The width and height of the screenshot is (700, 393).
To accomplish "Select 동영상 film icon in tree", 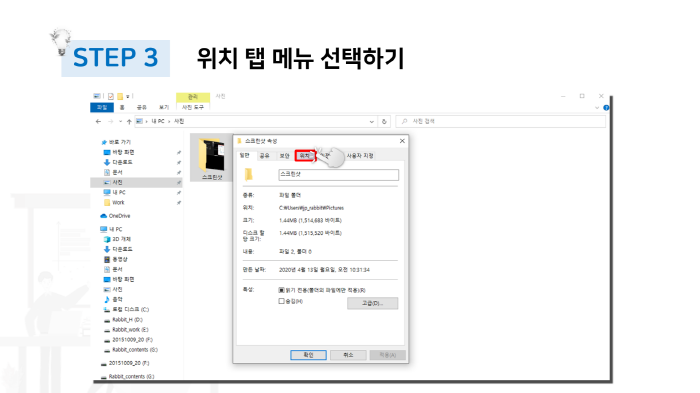I will 107,259.
